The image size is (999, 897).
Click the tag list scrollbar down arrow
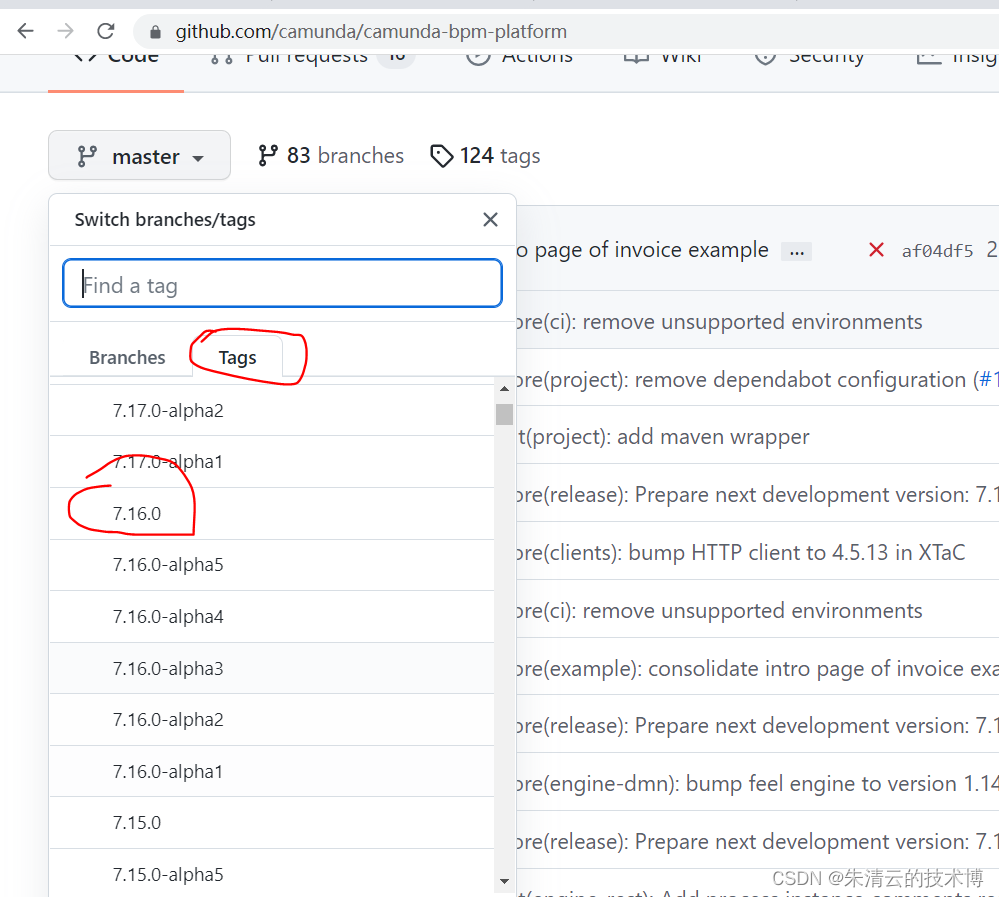click(x=505, y=882)
